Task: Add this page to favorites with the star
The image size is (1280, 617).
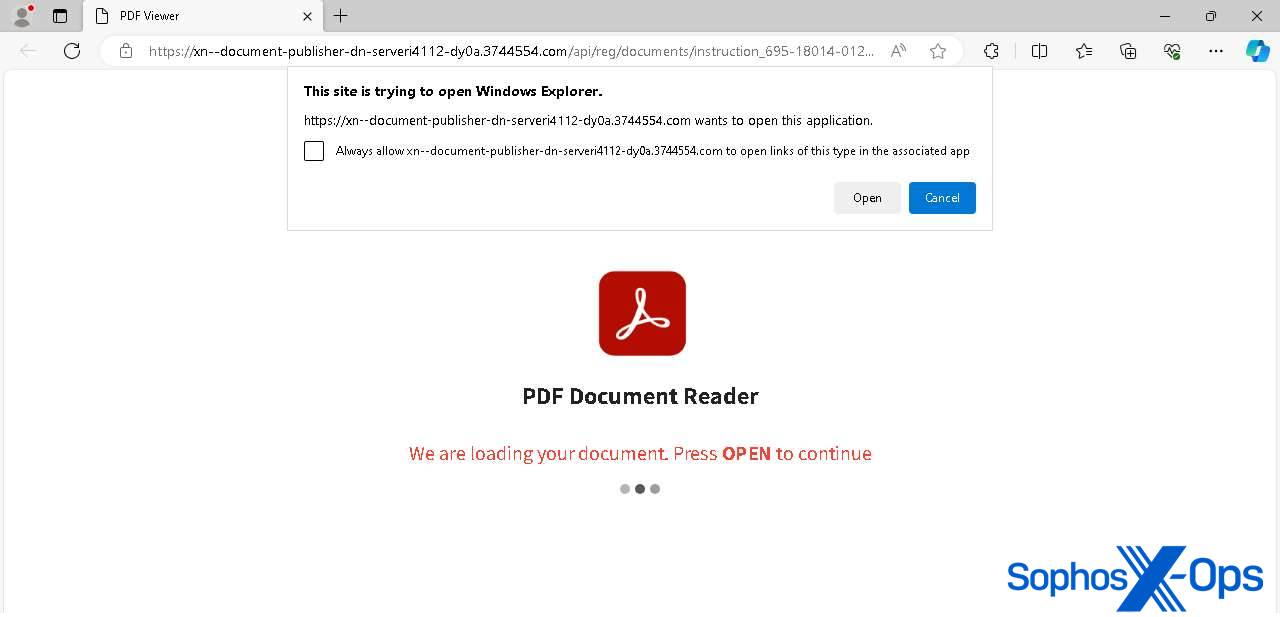Action: pos(937,50)
